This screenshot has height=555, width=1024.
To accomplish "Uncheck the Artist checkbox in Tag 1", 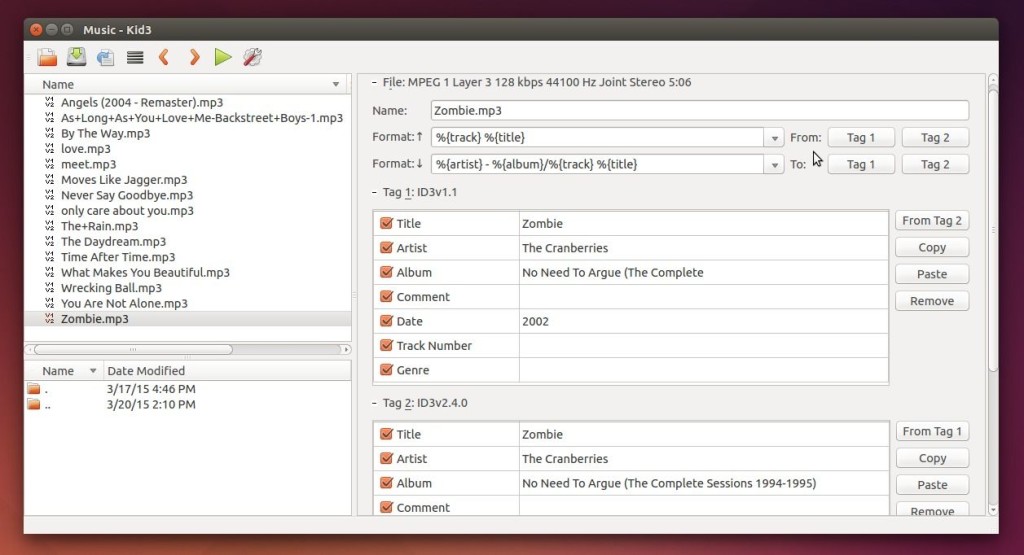I will tap(386, 247).
